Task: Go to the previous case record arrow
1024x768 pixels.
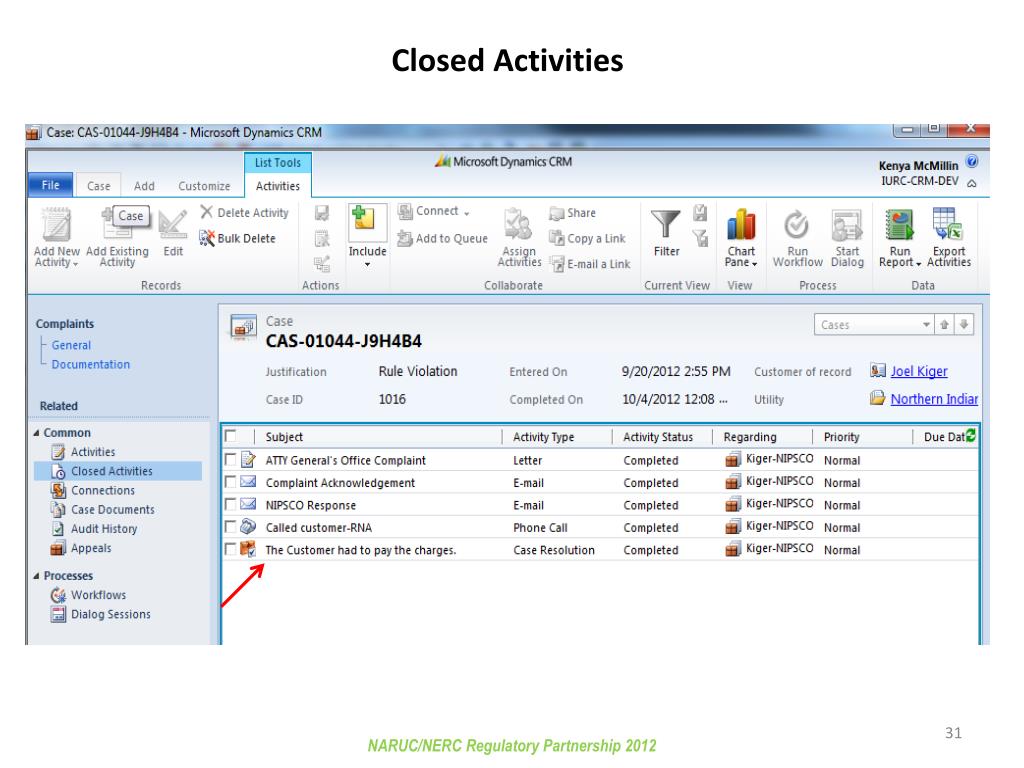Action: pos(944,325)
